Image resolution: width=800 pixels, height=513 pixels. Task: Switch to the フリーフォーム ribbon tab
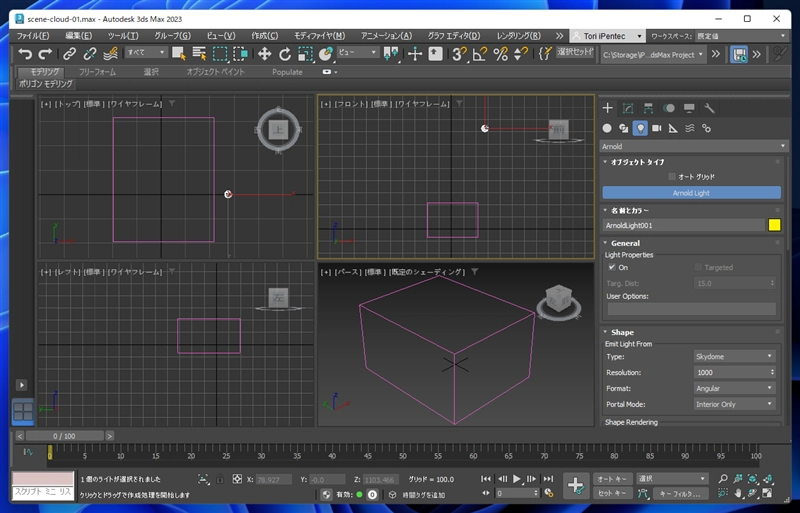(98, 72)
